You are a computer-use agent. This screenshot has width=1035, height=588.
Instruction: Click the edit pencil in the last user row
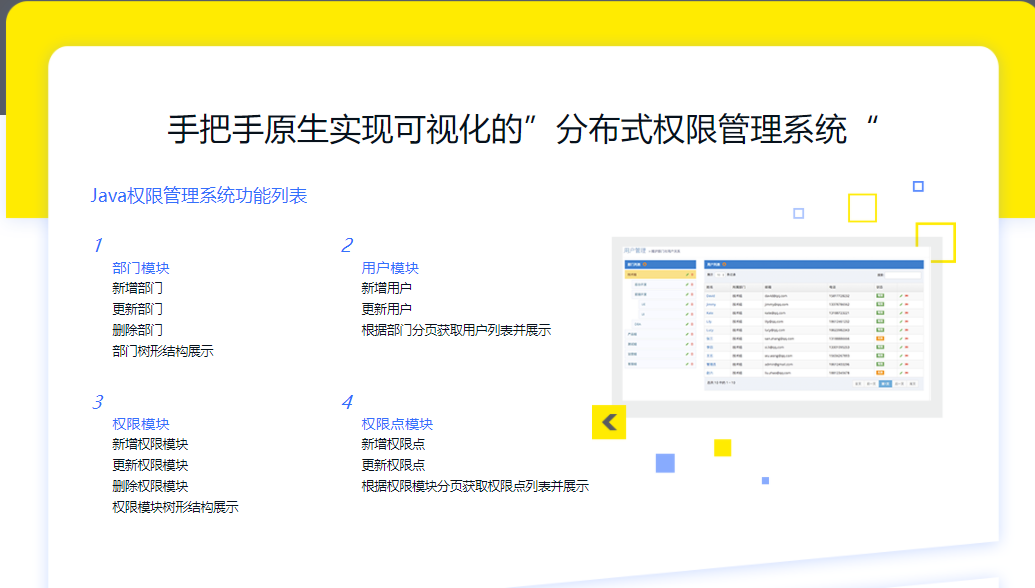pyautogui.click(x=901, y=372)
